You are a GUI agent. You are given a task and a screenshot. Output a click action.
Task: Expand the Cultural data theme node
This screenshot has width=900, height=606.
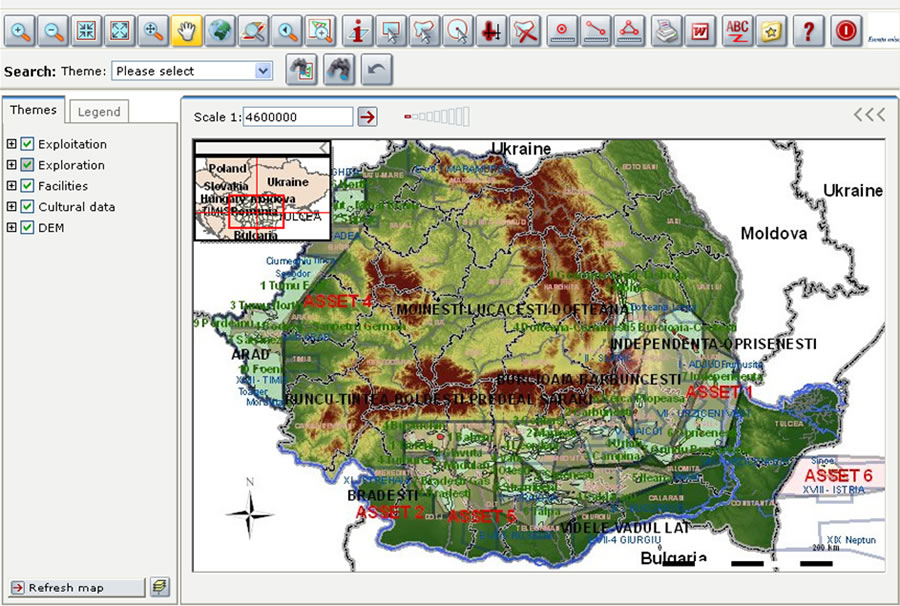(x=11, y=207)
